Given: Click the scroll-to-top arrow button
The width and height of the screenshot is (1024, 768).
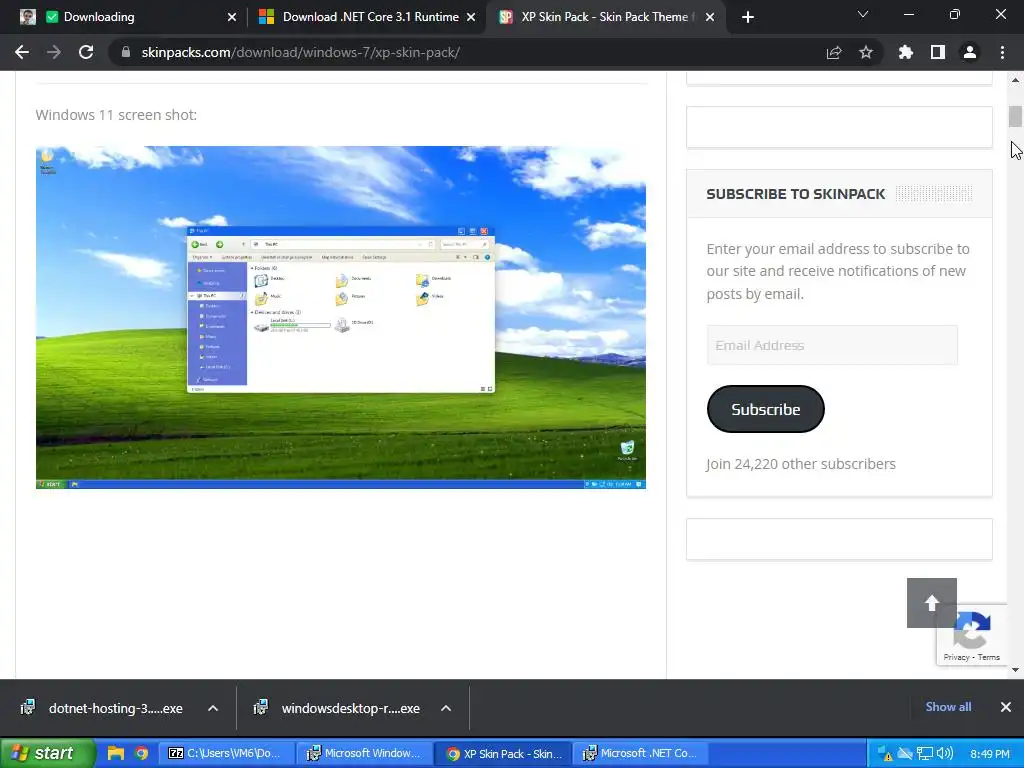Looking at the screenshot, I should (x=932, y=603).
